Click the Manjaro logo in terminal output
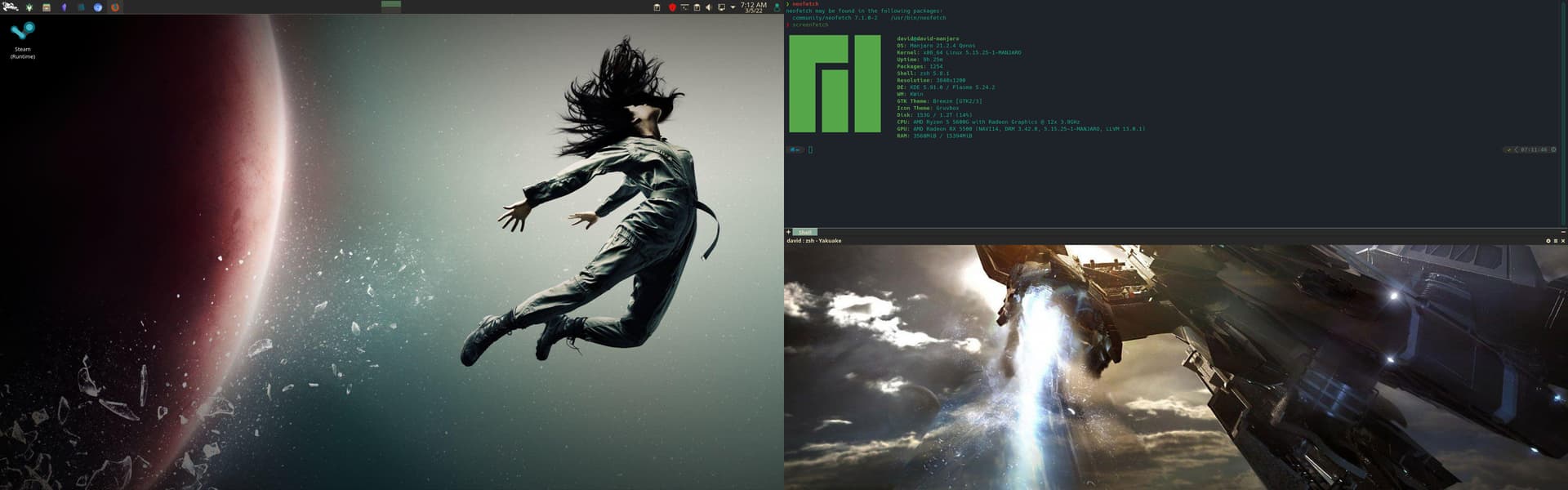The height and width of the screenshot is (490, 1568). pos(835,83)
